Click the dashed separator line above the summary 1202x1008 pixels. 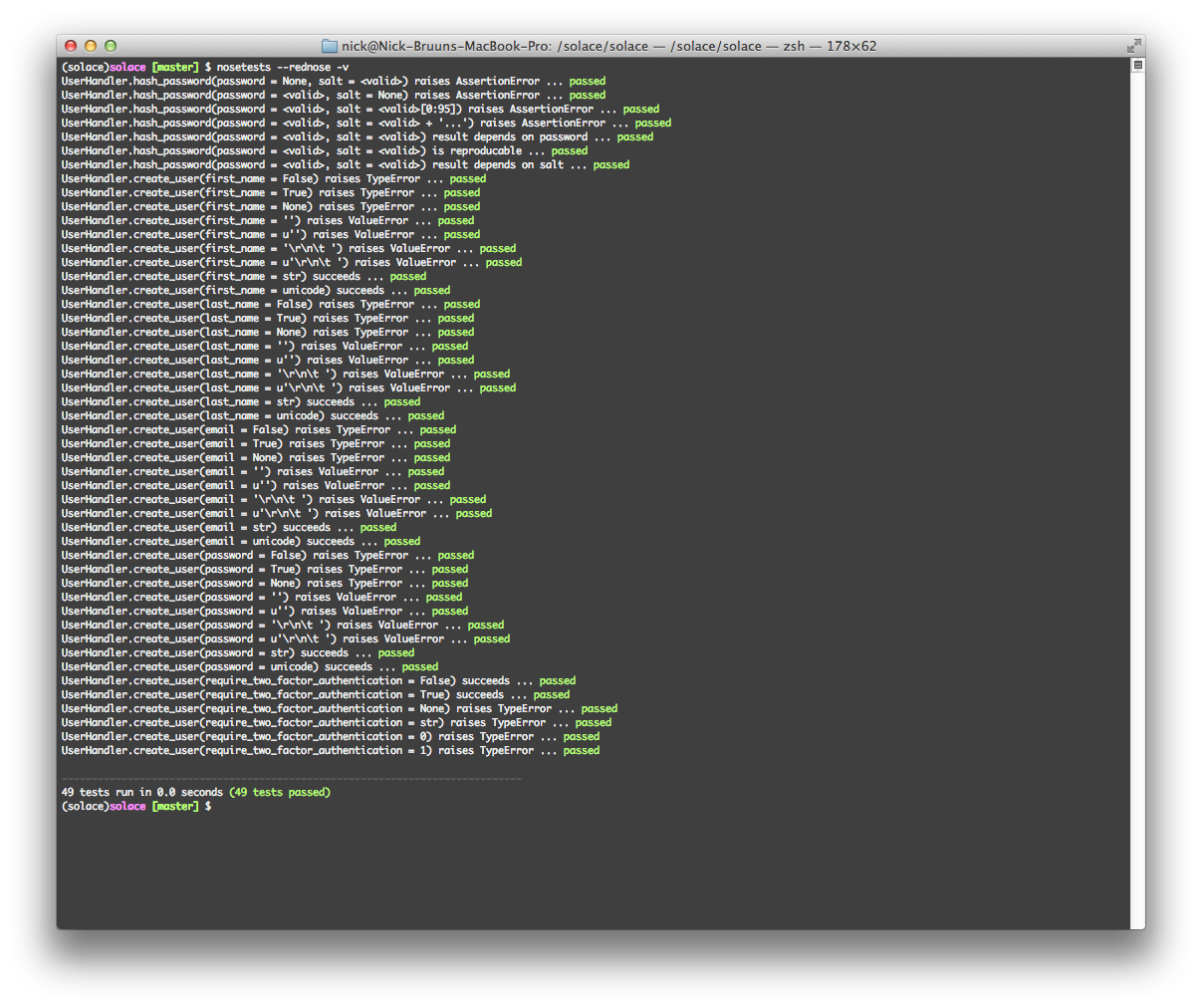click(291, 779)
